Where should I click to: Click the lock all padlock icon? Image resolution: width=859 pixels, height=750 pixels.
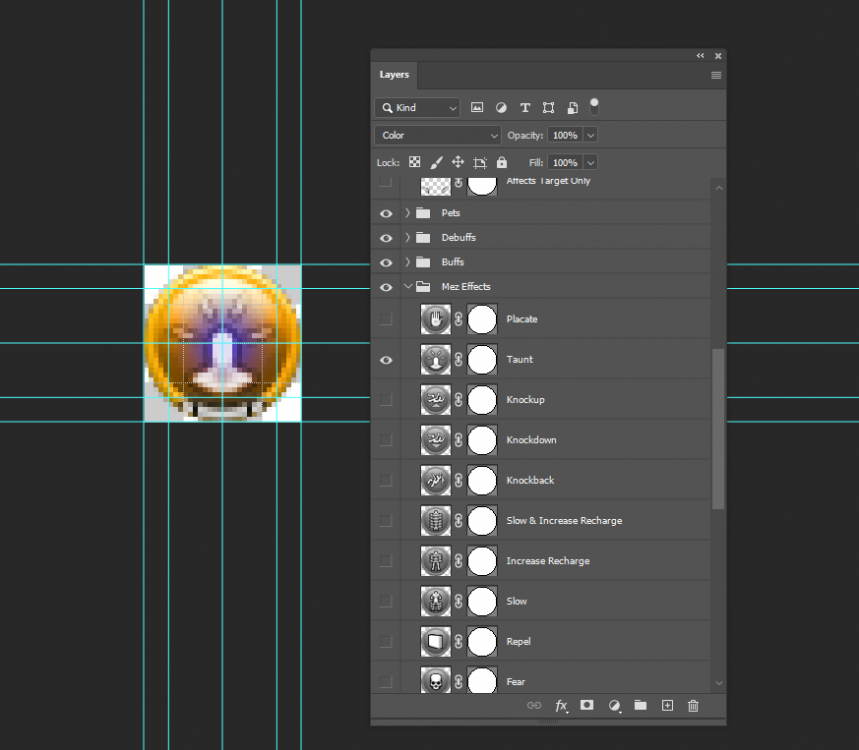502,162
